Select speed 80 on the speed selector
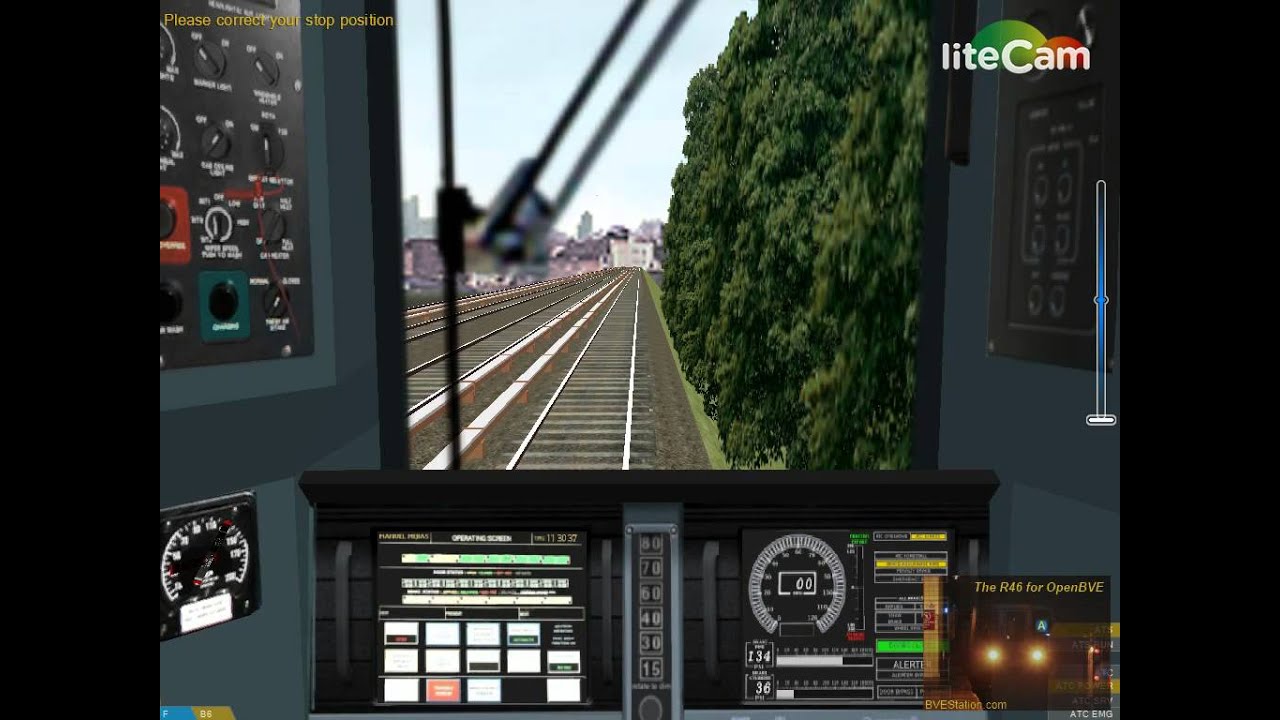Viewport: 1280px width, 720px height. tap(651, 545)
